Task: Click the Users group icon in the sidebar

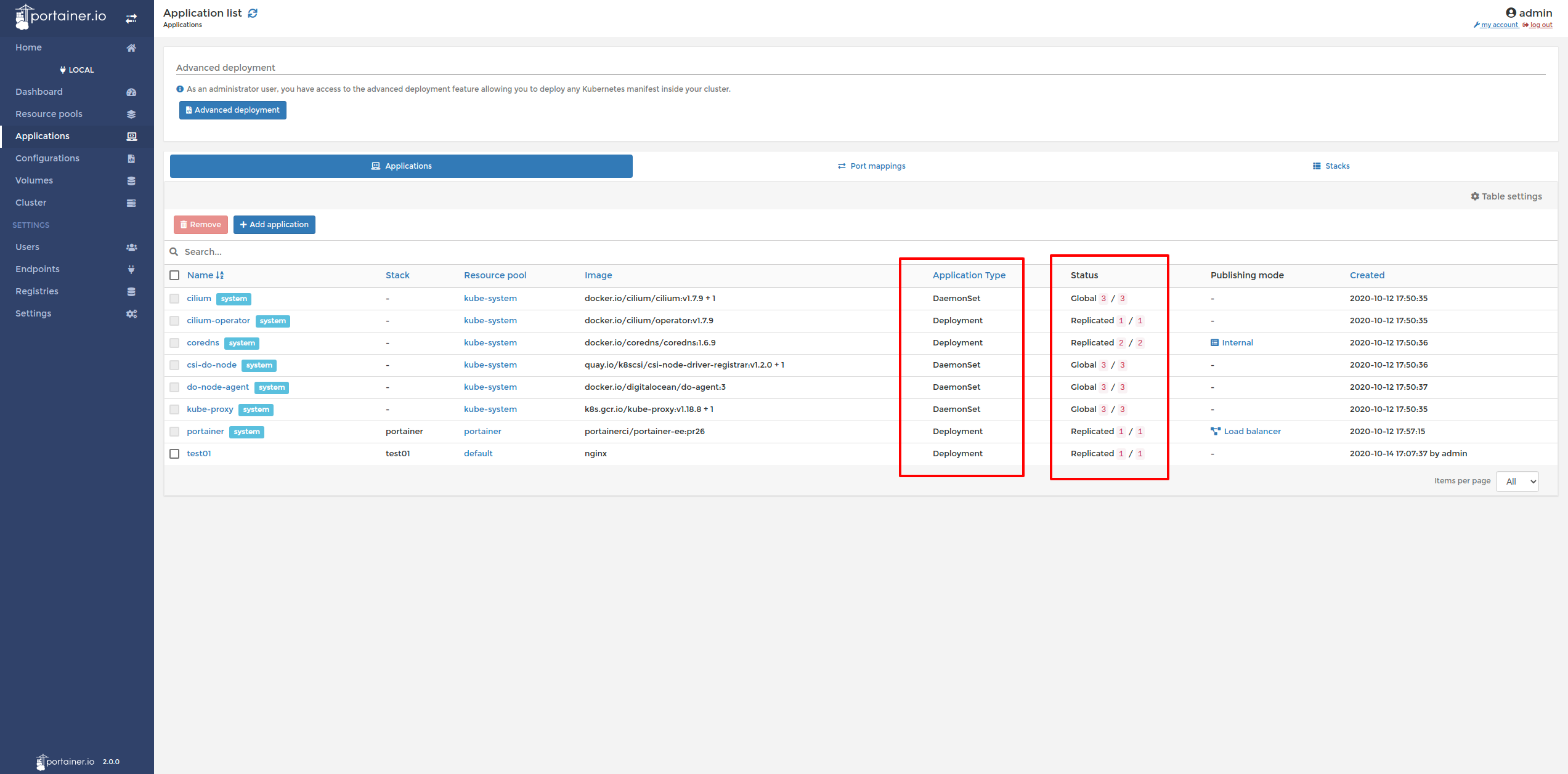Action: coord(131,247)
